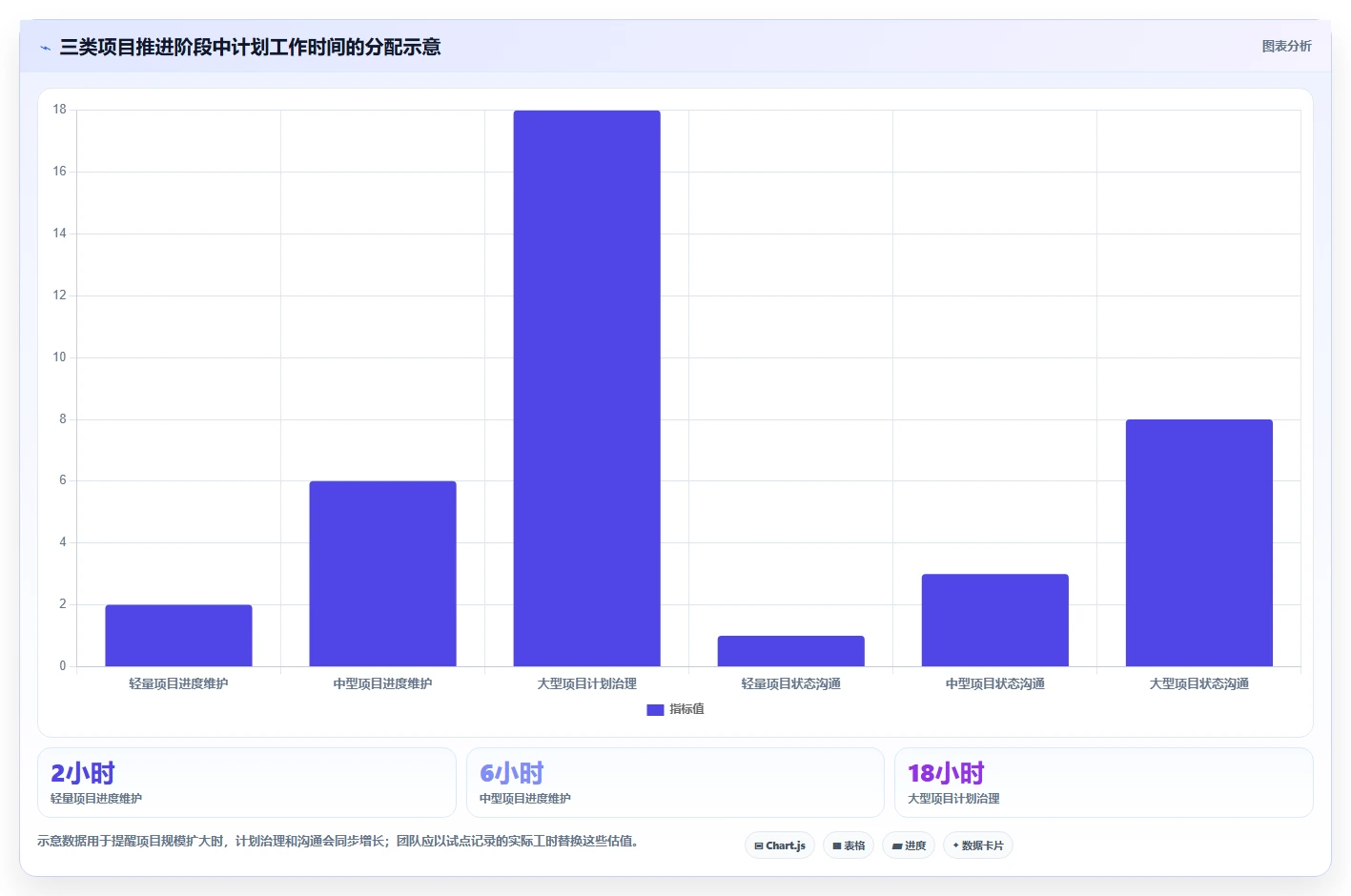Click the 进度 tag
The image size is (1351, 896).
pos(909,845)
